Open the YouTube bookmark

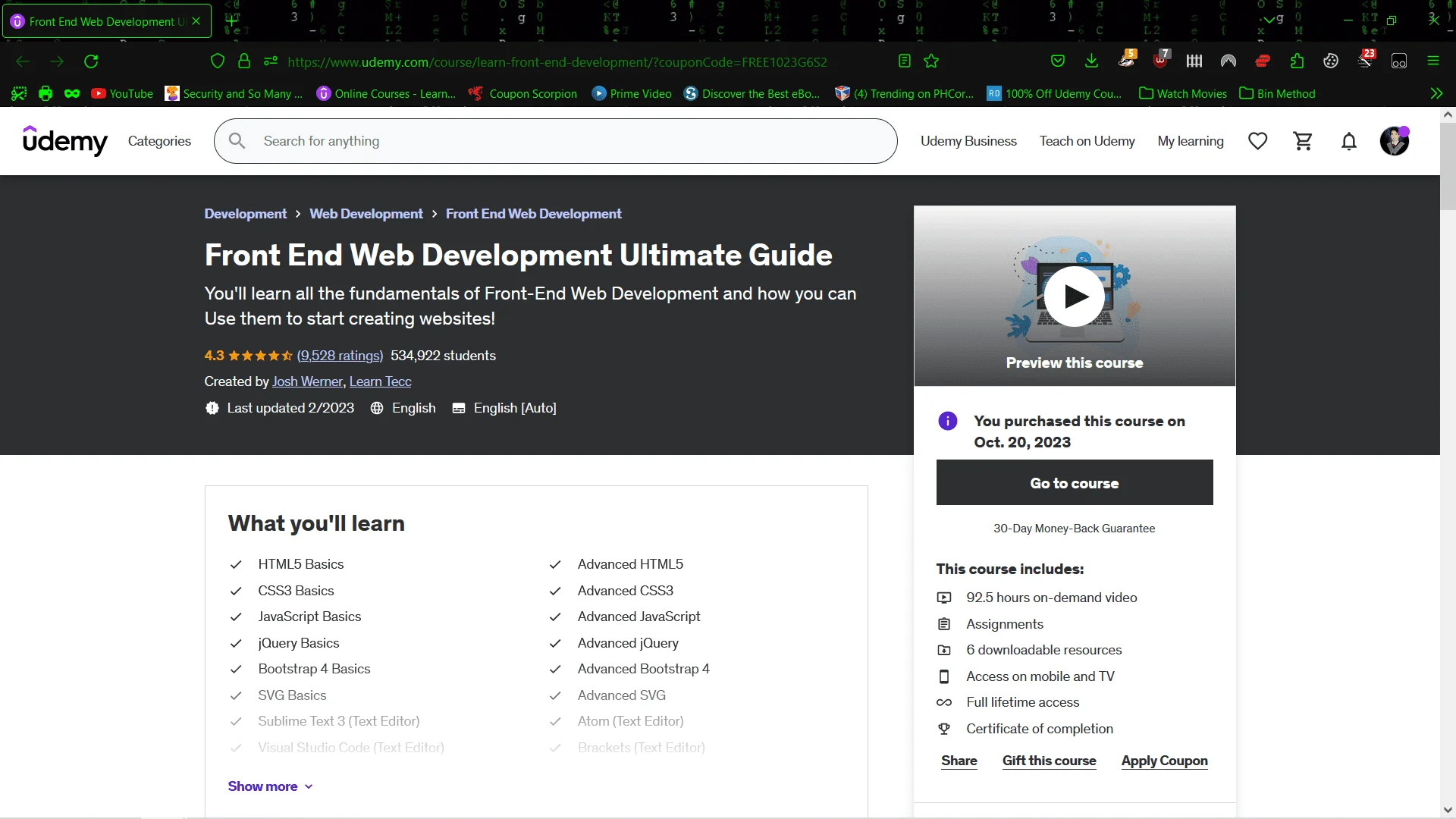(122, 93)
